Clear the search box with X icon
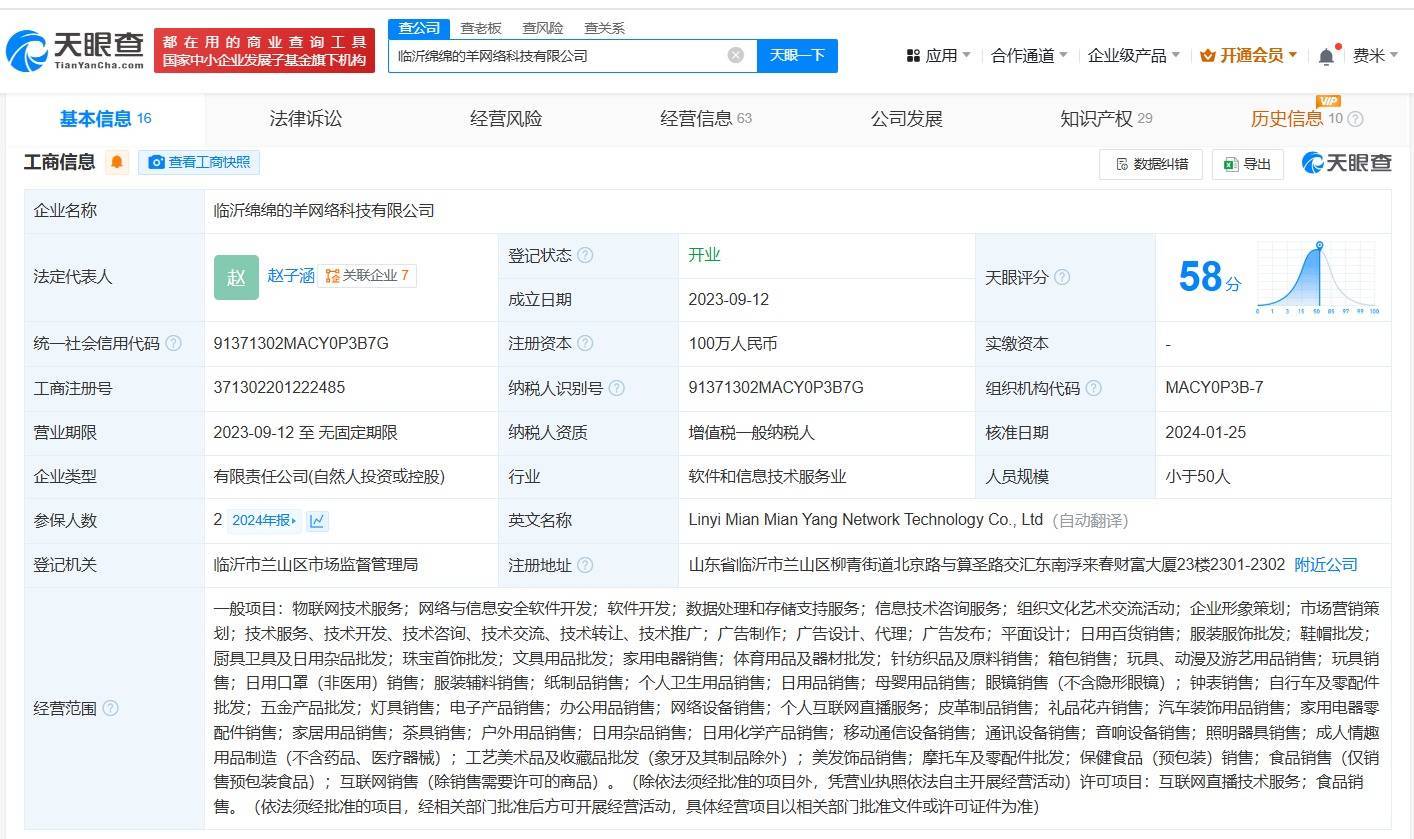 pos(736,55)
